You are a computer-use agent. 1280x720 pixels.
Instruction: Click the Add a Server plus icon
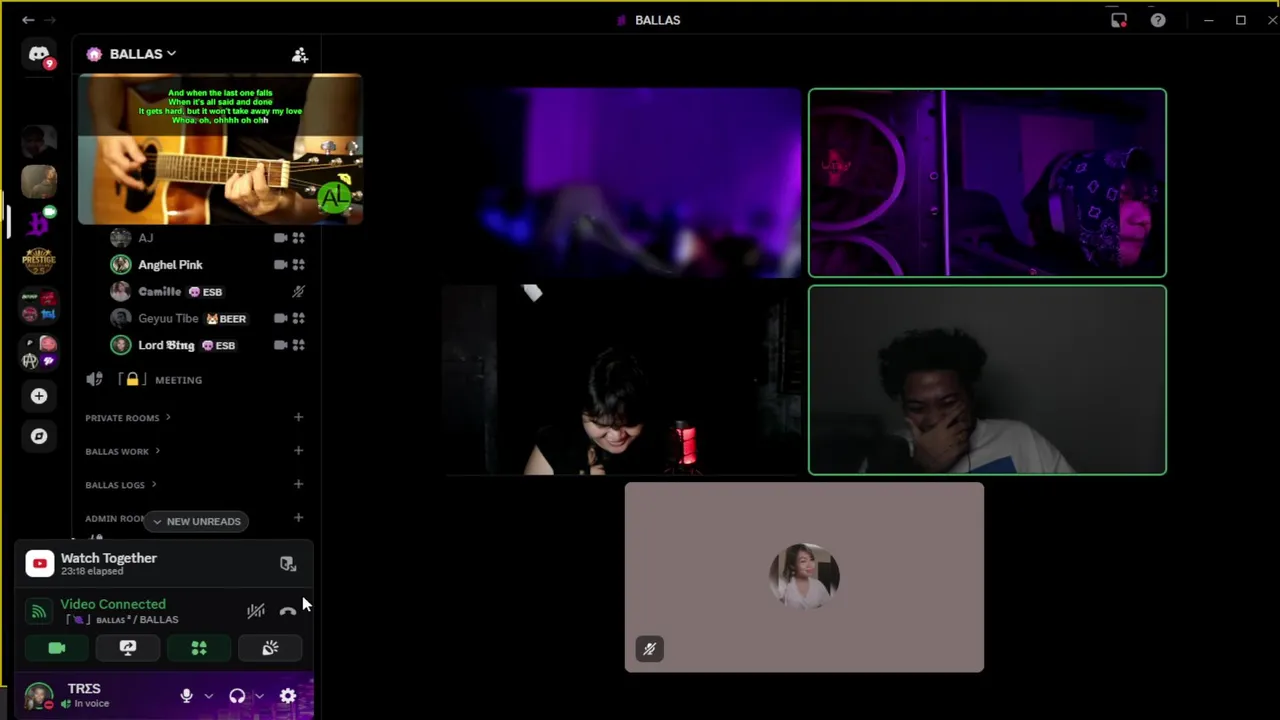pos(39,396)
